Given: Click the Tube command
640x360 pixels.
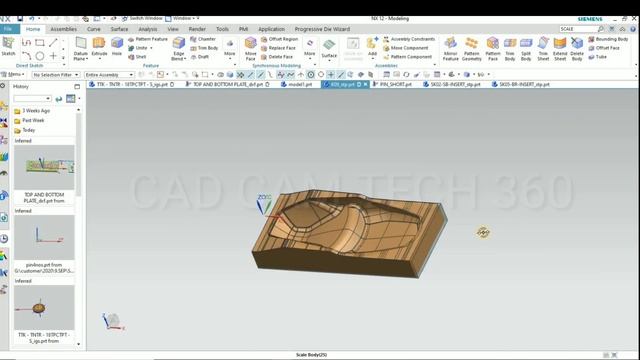Looking at the screenshot, I should 598,57.
